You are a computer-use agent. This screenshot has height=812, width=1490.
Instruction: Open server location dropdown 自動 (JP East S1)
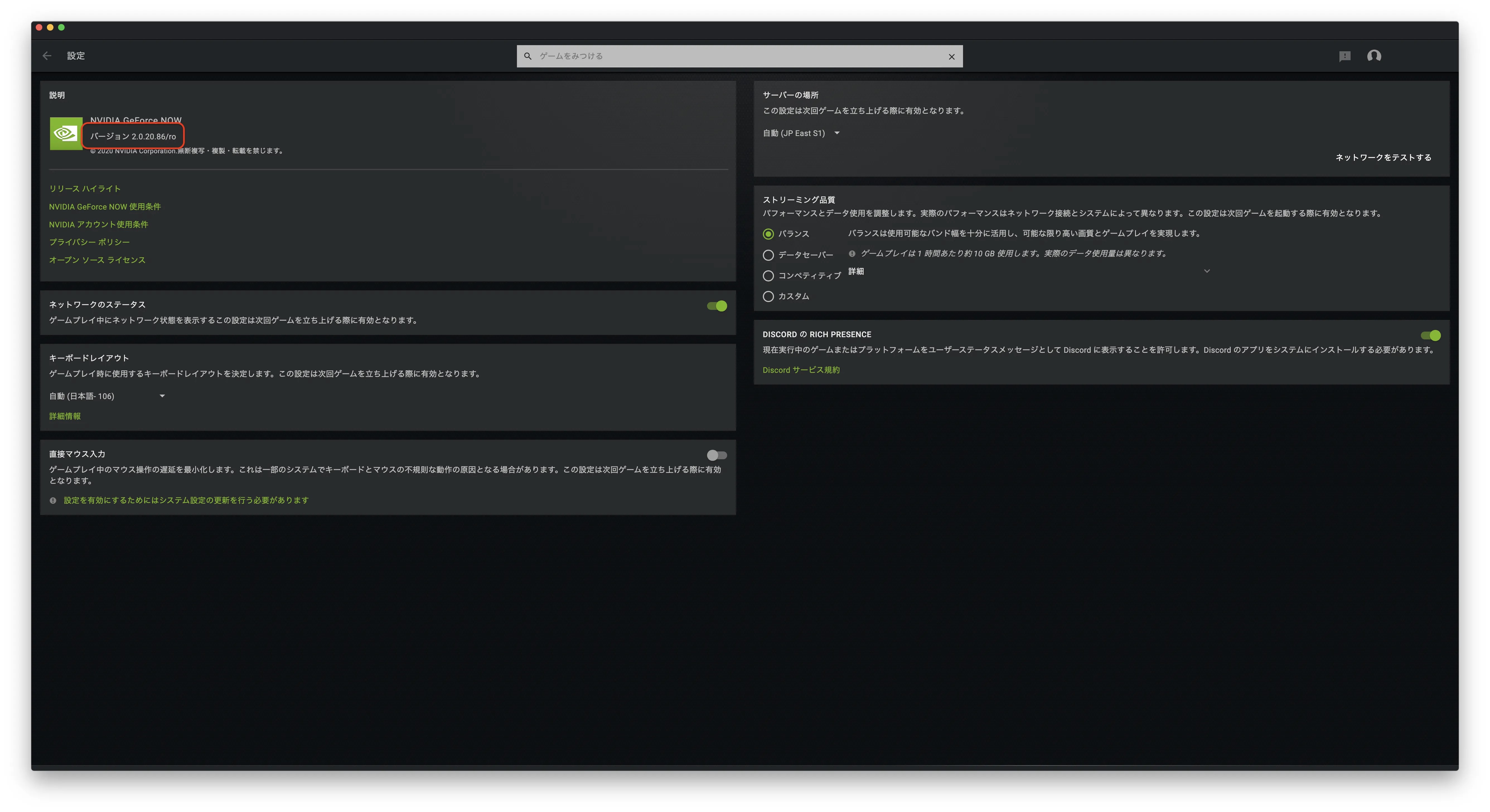click(x=801, y=133)
